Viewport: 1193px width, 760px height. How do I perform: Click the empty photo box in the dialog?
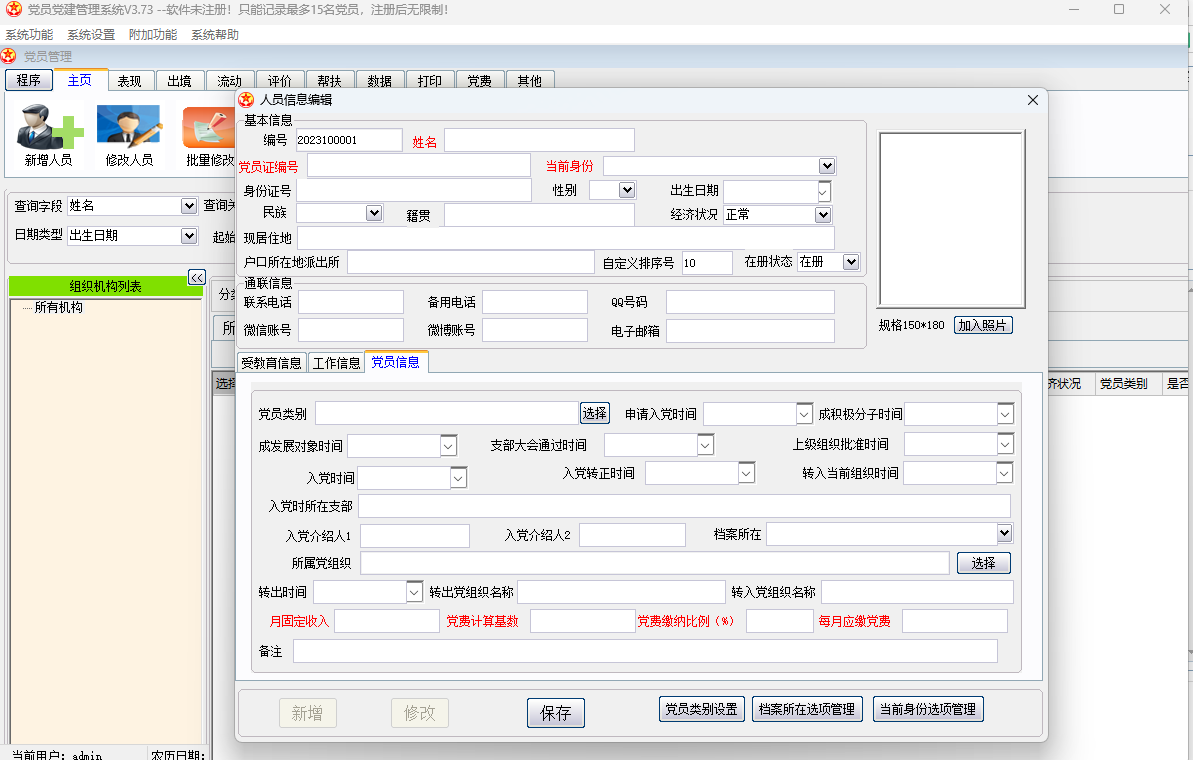coord(952,219)
